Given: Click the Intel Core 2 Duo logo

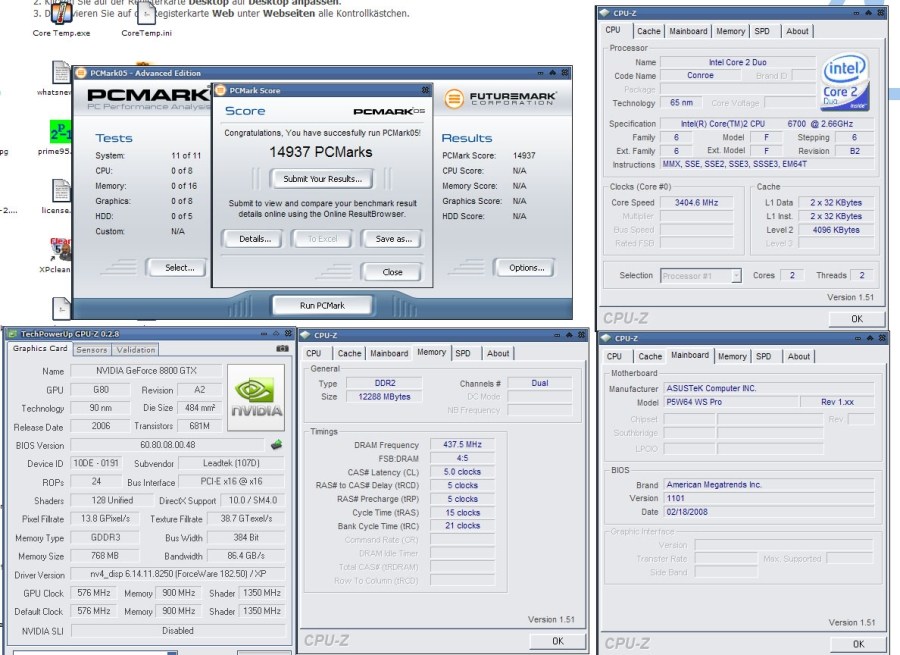Looking at the screenshot, I should coord(845,82).
